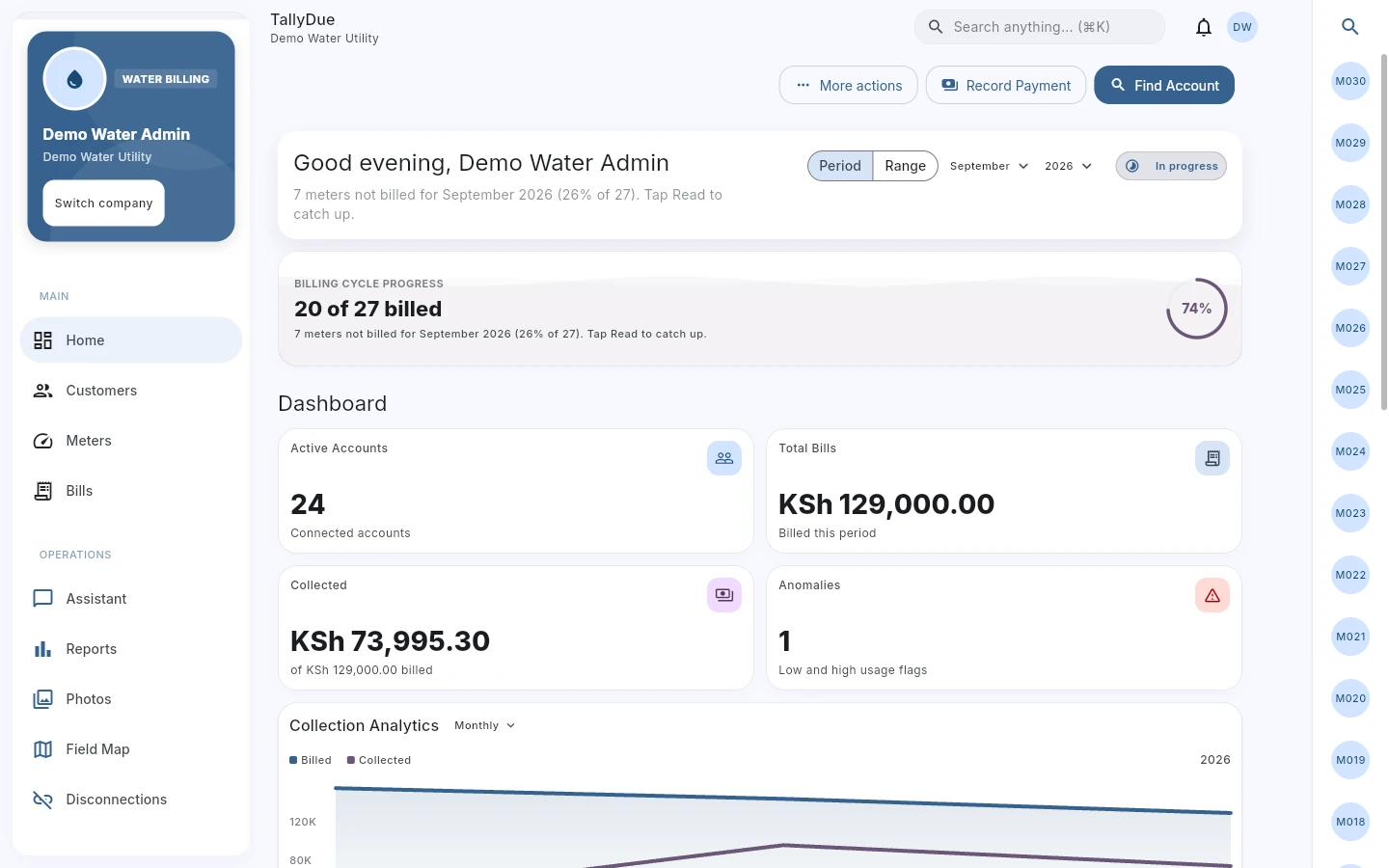Open meter M028 badge
This screenshot has height=868, width=1389.
[x=1350, y=204]
